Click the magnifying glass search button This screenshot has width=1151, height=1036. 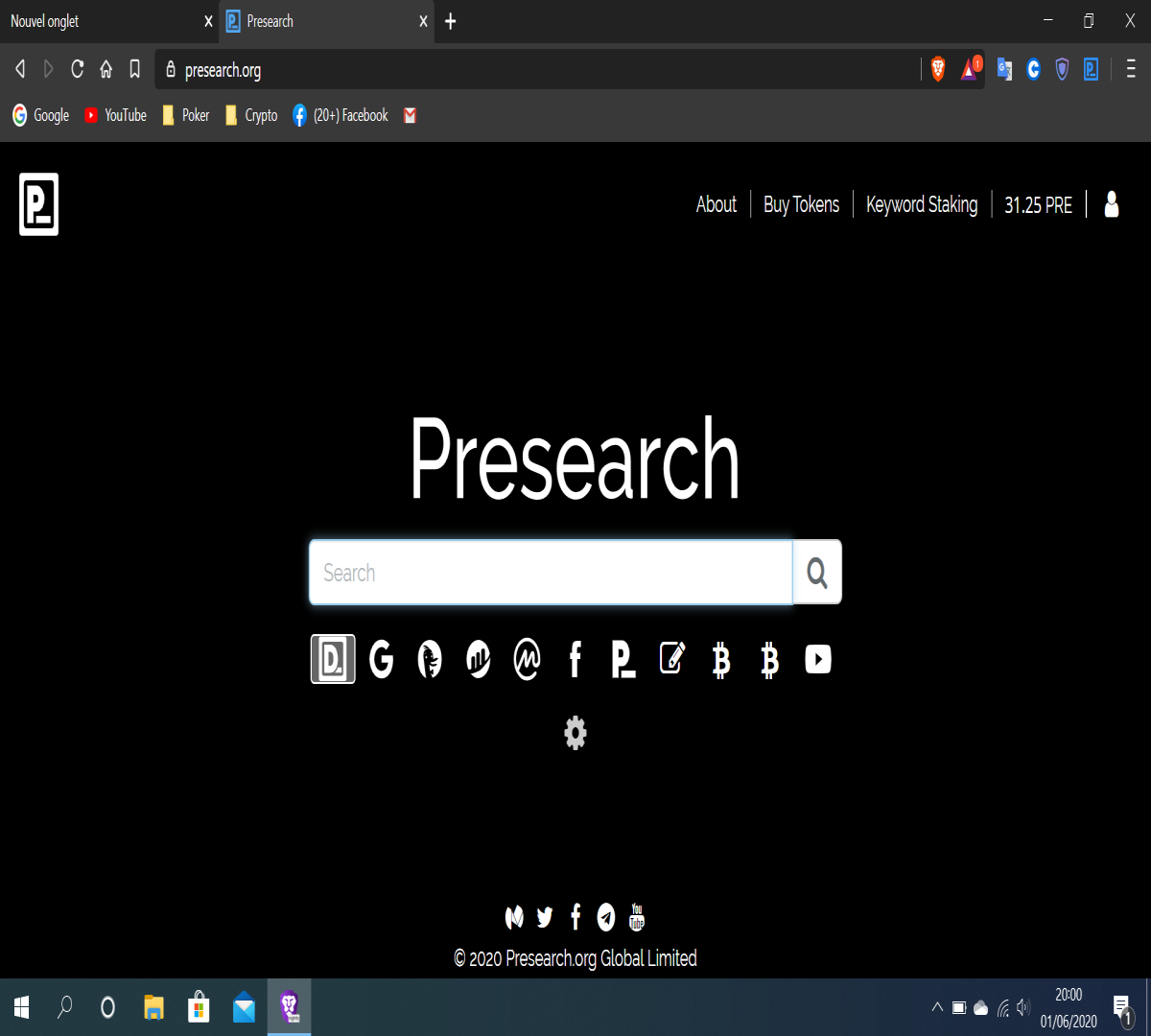[817, 573]
